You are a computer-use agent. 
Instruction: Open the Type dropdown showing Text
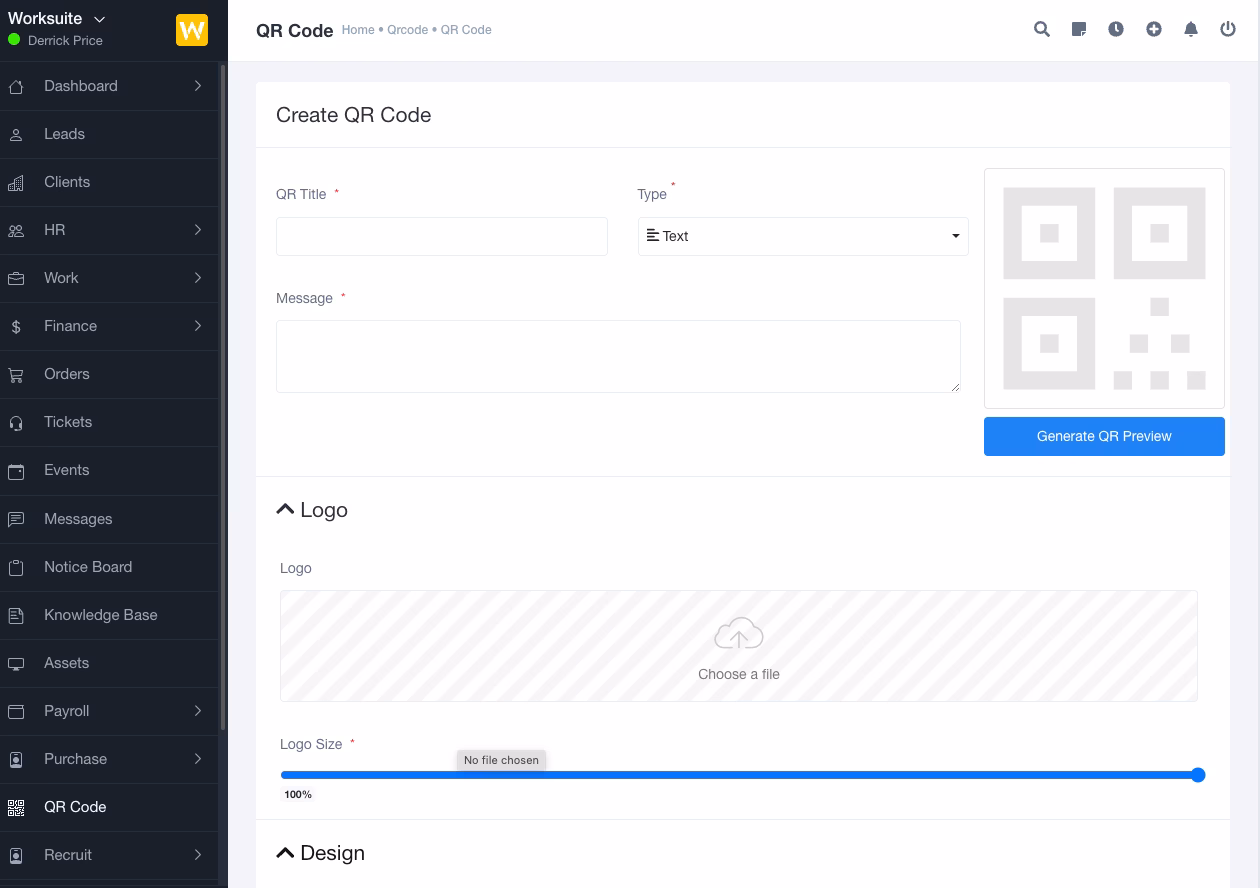[803, 236]
